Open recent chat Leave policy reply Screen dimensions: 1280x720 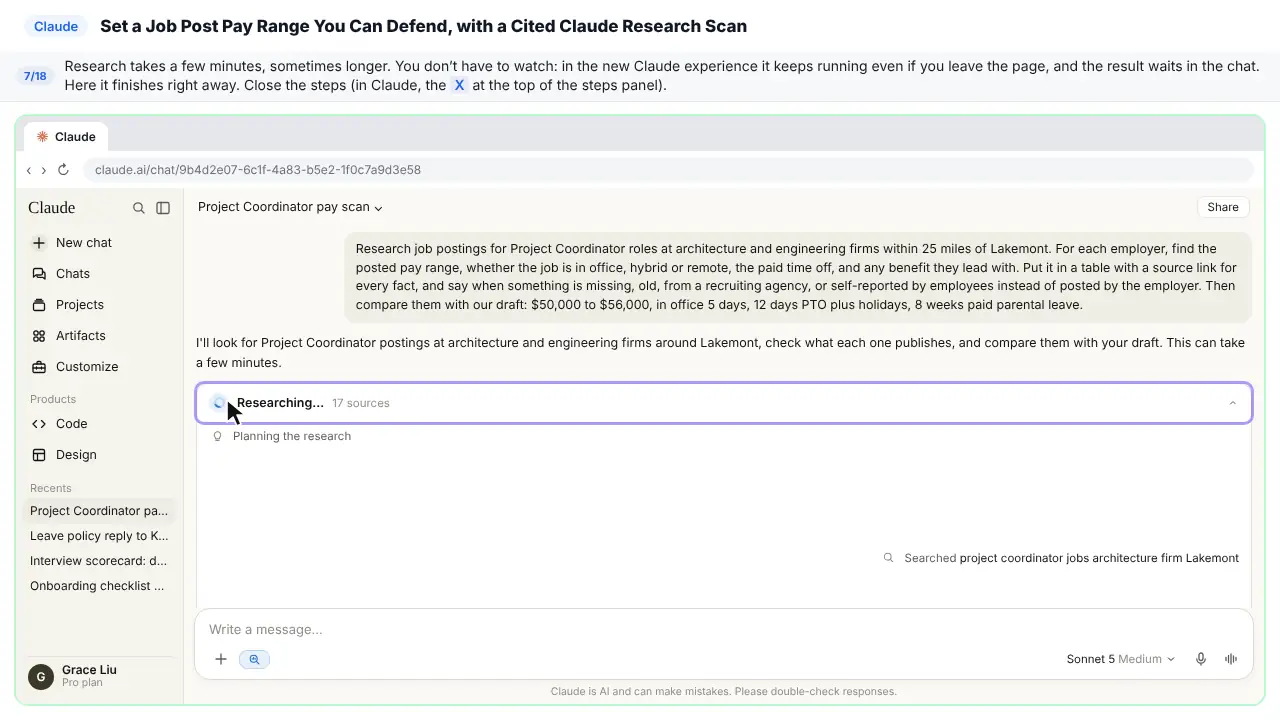click(98, 536)
